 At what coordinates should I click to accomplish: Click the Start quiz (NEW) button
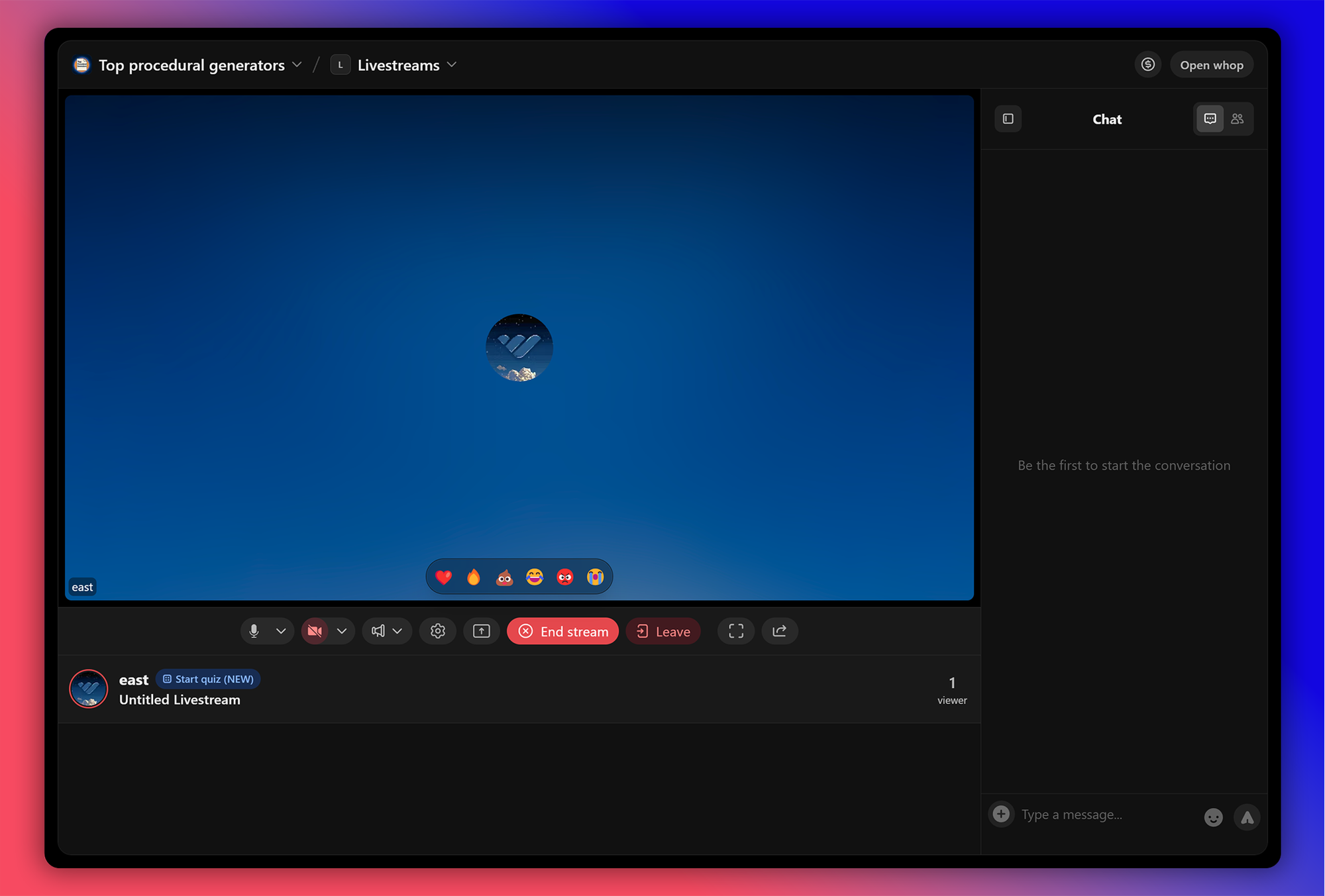[208, 679]
